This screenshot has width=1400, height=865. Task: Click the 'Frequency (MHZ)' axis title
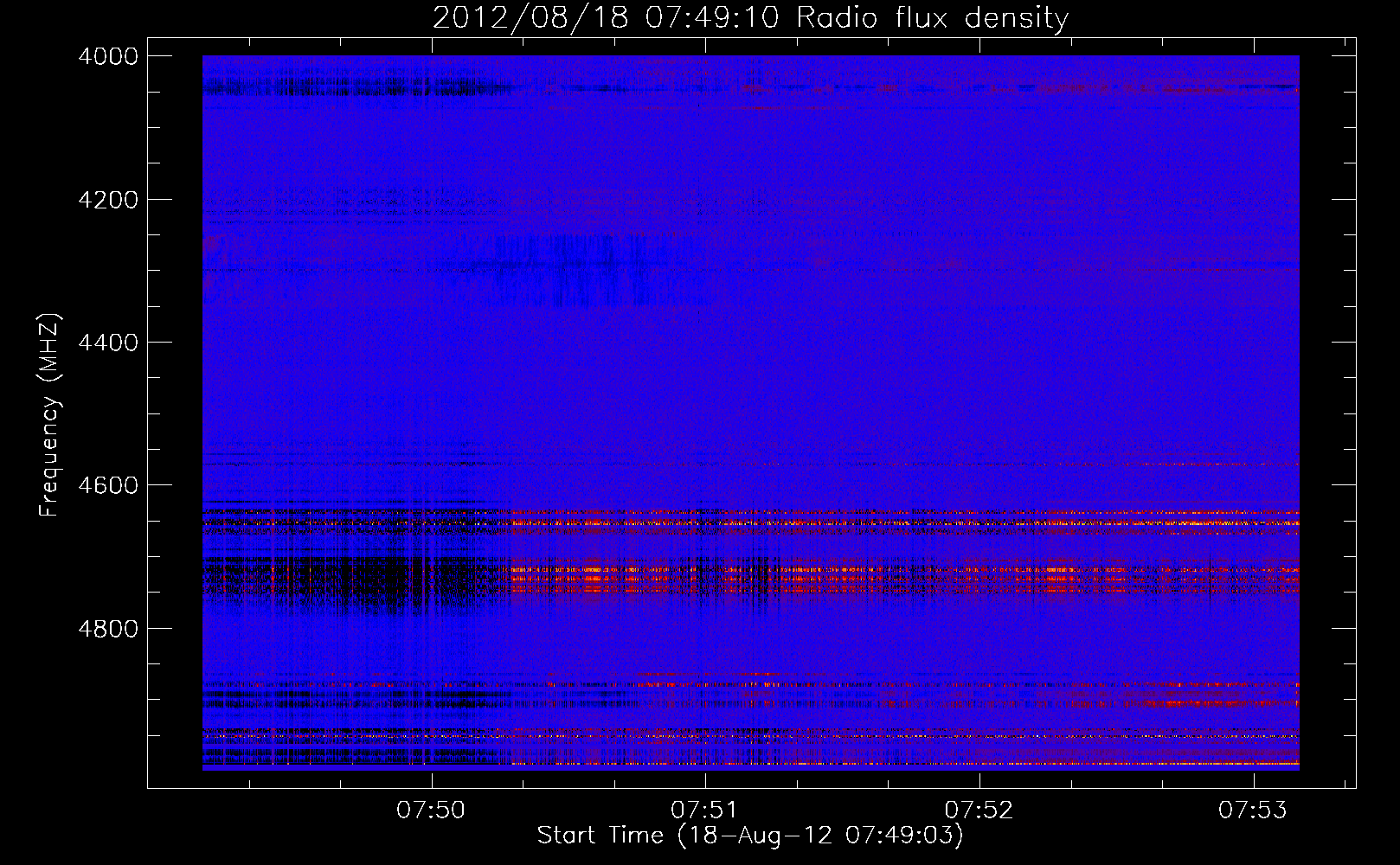point(49,415)
